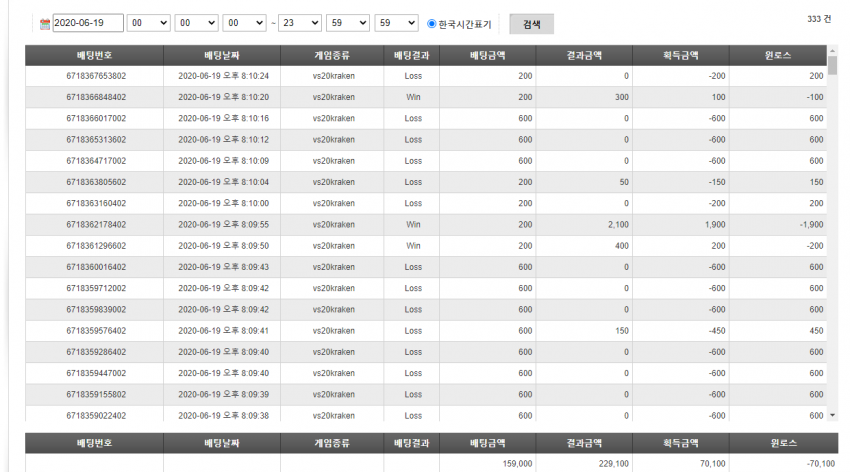Screen dimensions: 850x472
Task: Click the scrollbar down arrow
Action: pos(833,416)
